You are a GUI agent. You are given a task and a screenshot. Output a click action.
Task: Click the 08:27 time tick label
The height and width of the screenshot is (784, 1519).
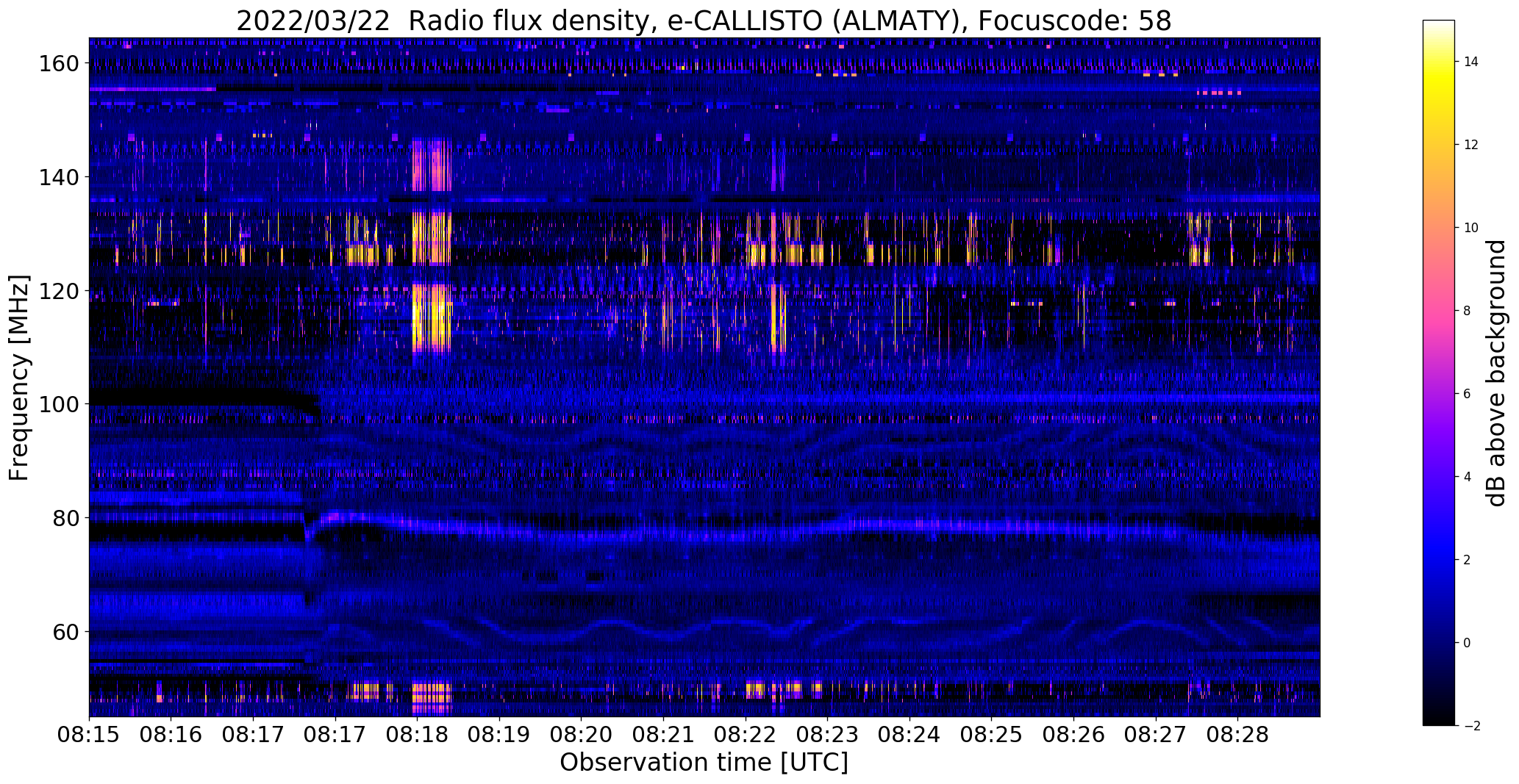[x=1156, y=735]
